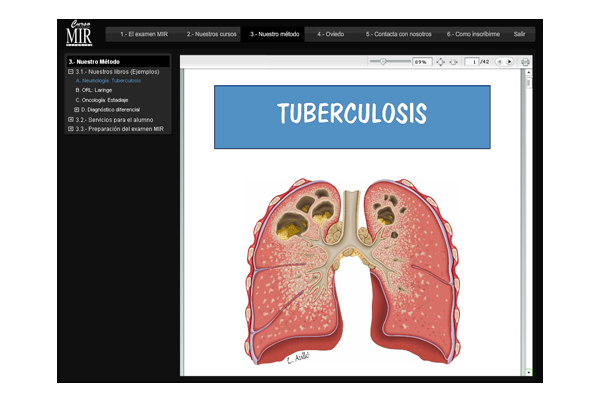The width and height of the screenshot is (600, 400).
Task: Click the page number input field
Action: click(x=472, y=62)
